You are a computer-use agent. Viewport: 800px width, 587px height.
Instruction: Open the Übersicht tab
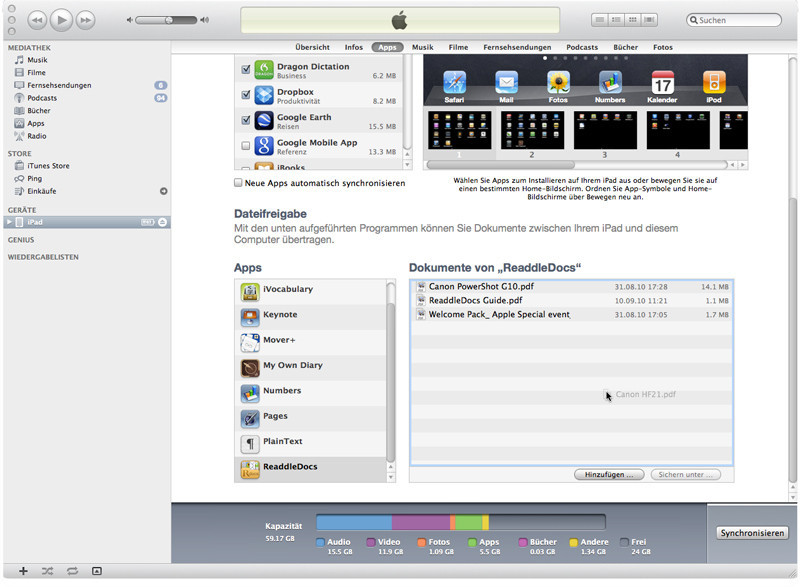click(312, 47)
